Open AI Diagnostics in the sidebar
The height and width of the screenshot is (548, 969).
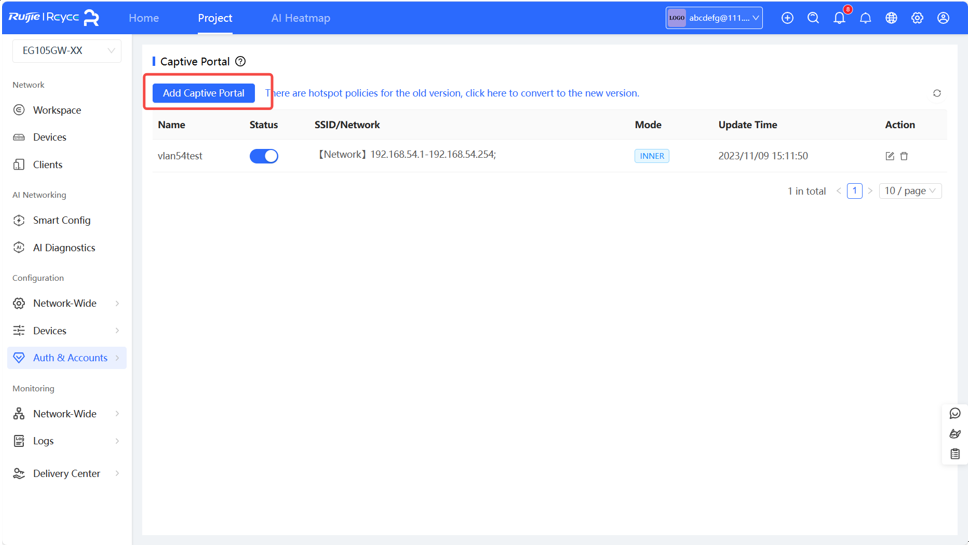tap(64, 248)
